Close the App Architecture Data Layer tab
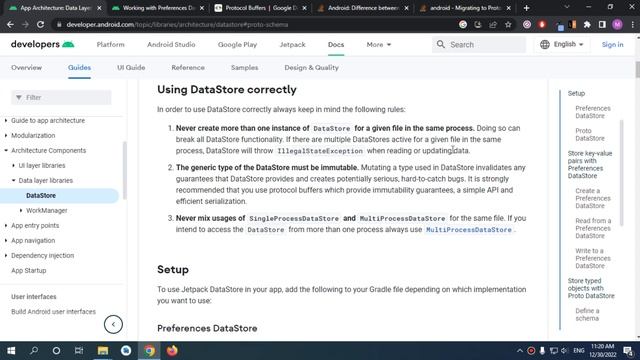This screenshot has width=640, height=360. [x=99, y=8]
